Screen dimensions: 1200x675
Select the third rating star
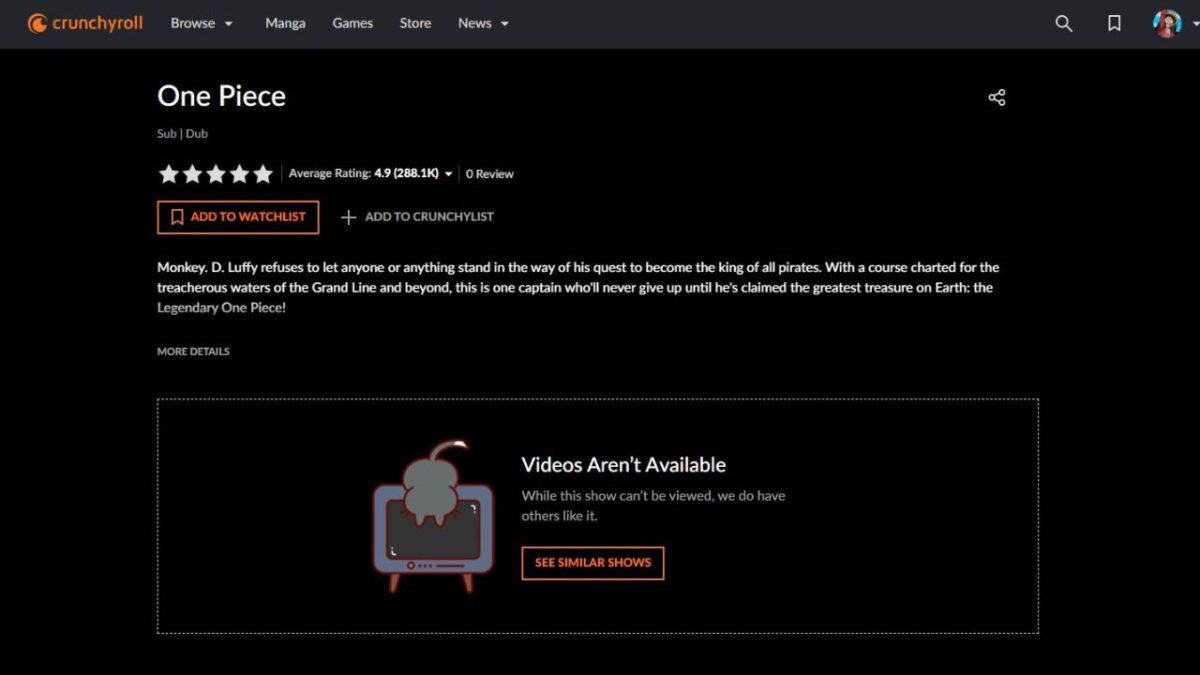point(216,174)
